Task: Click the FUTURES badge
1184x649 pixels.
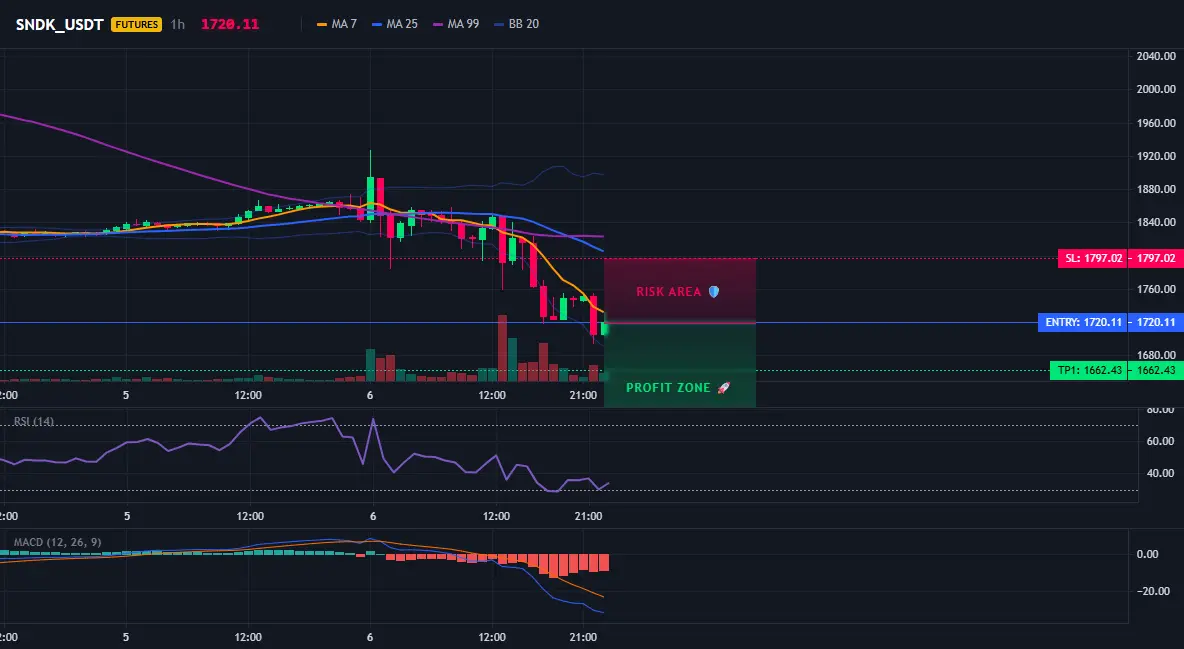Action: pos(136,24)
